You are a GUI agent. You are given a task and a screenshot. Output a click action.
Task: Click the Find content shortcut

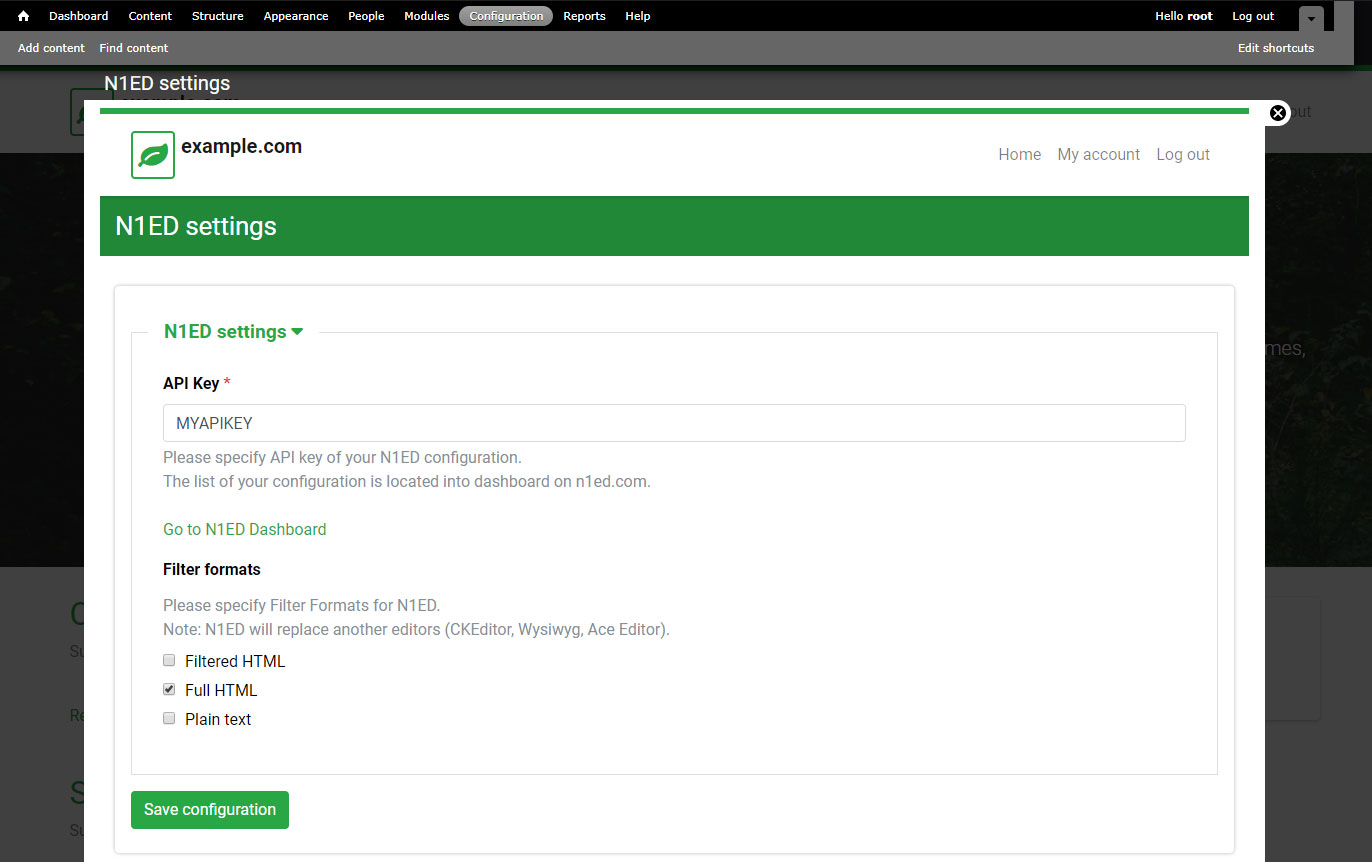coord(134,48)
